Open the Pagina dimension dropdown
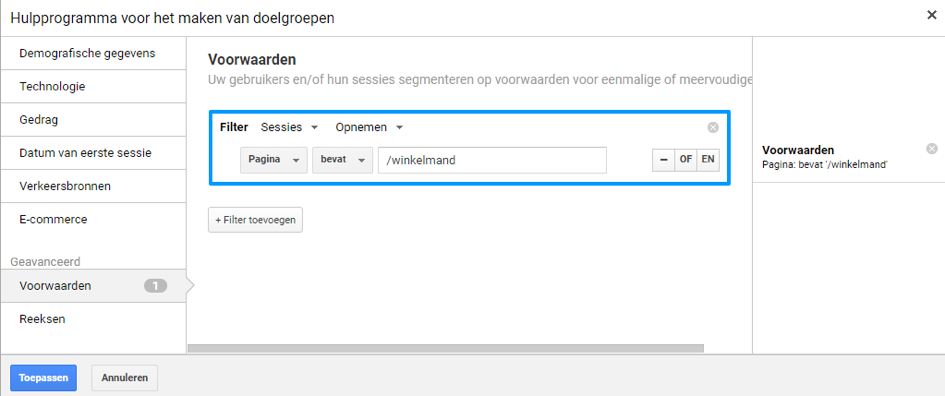This screenshot has width=945, height=396. tap(274, 160)
